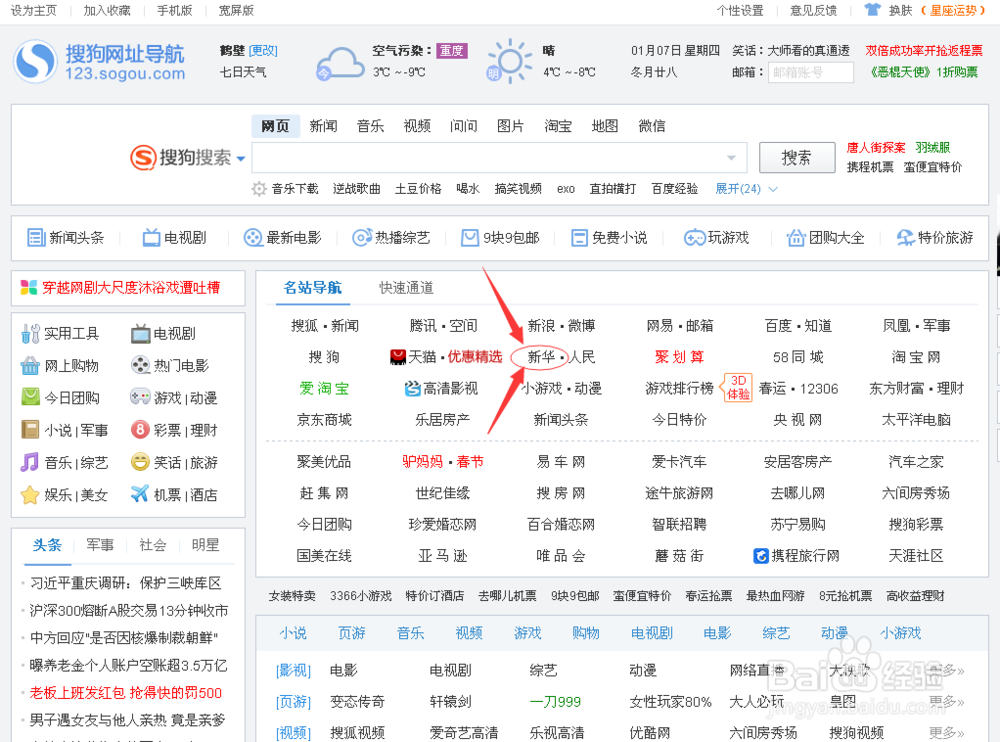Click the Sogou search logo icon
1000x742 pixels.
tap(143, 157)
